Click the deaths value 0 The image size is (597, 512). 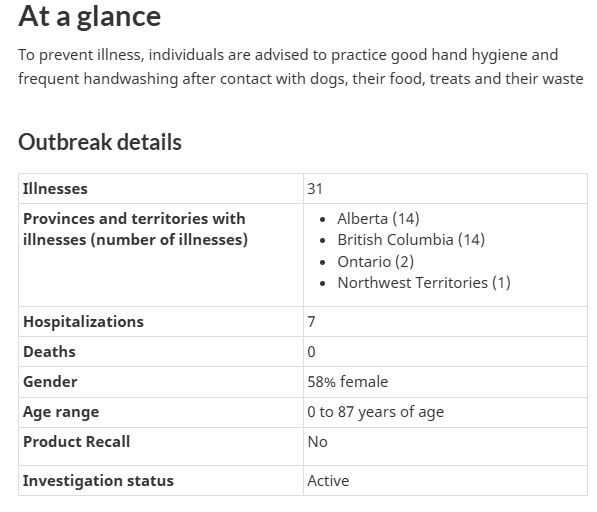pyautogui.click(x=311, y=352)
